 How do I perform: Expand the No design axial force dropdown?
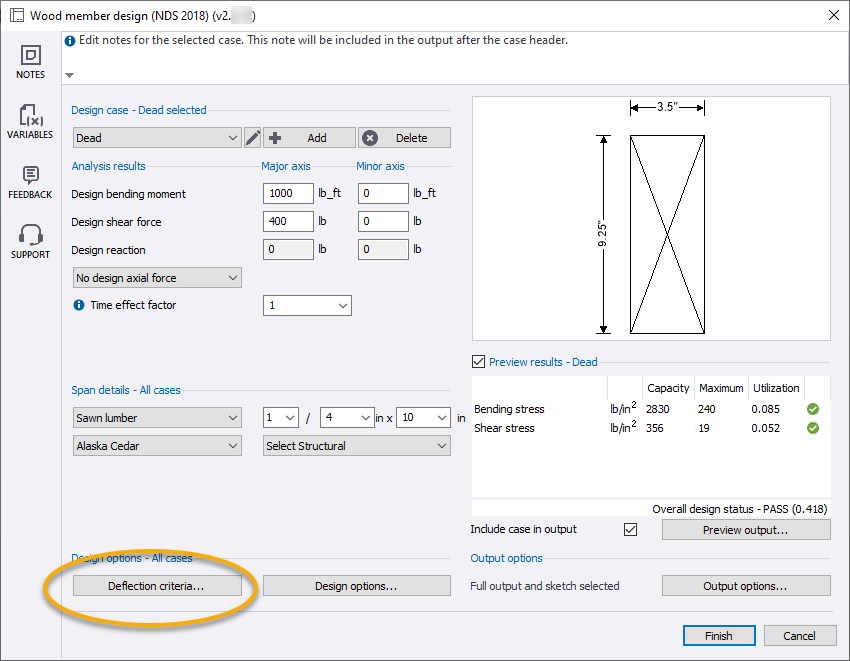tap(156, 277)
